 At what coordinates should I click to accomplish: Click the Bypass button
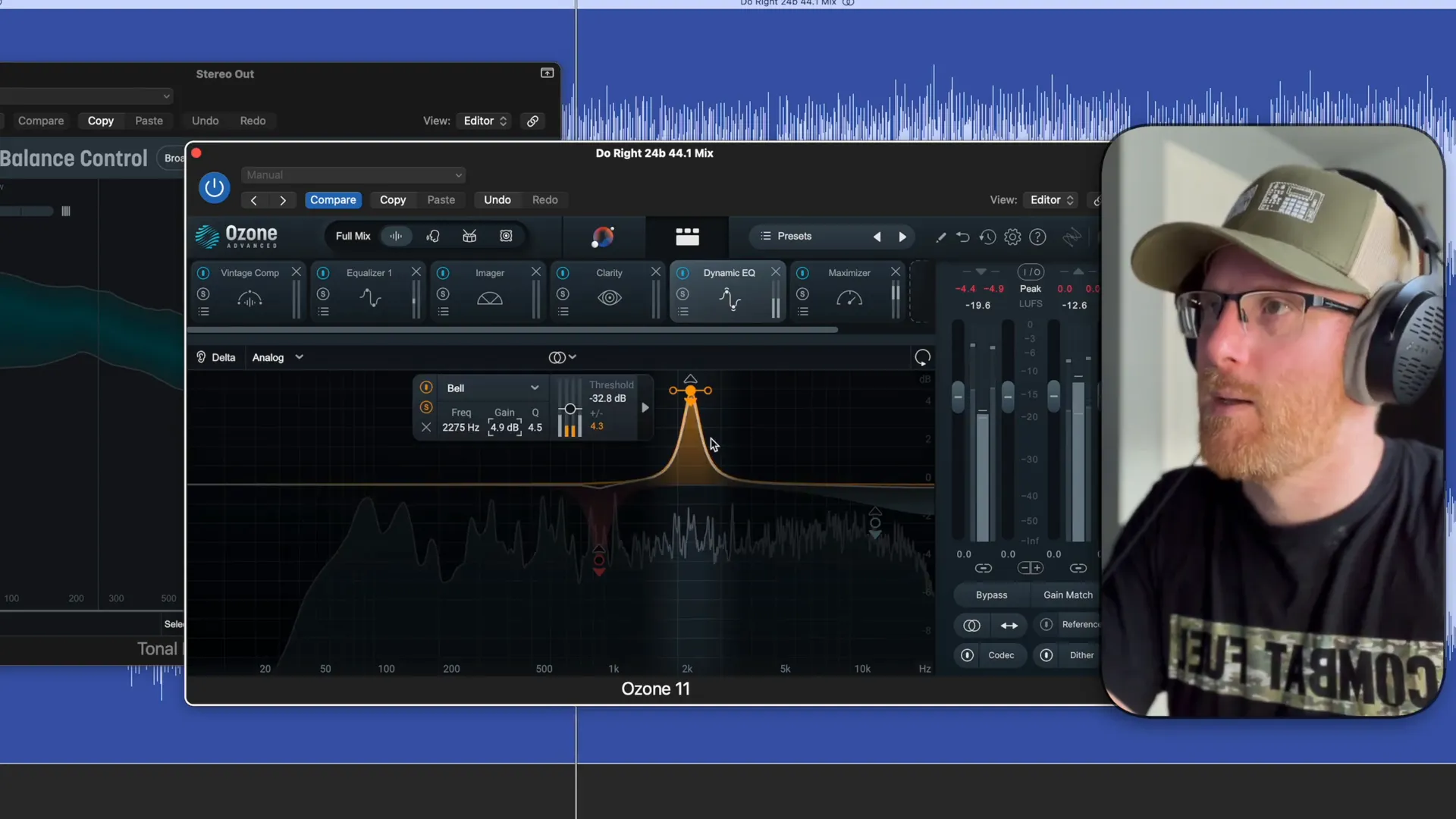tap(991, 595)
